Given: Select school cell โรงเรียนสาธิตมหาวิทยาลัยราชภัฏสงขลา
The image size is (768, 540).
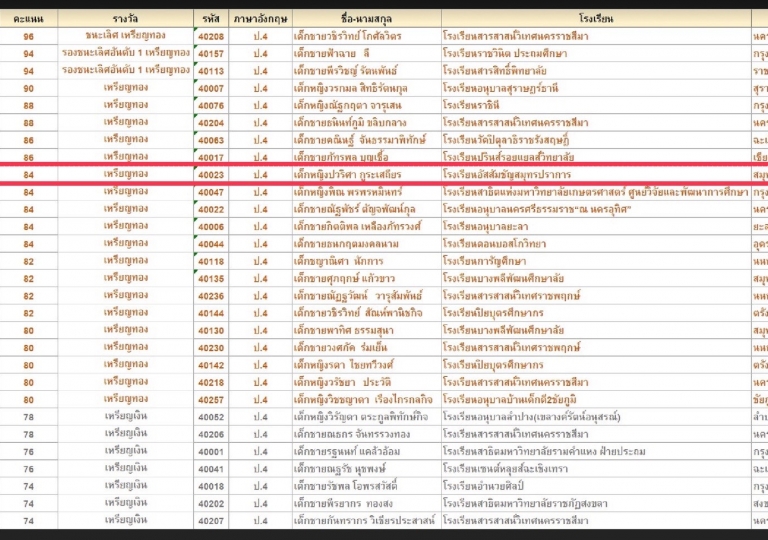Looking at the screenshot, I should pos(596,504).
